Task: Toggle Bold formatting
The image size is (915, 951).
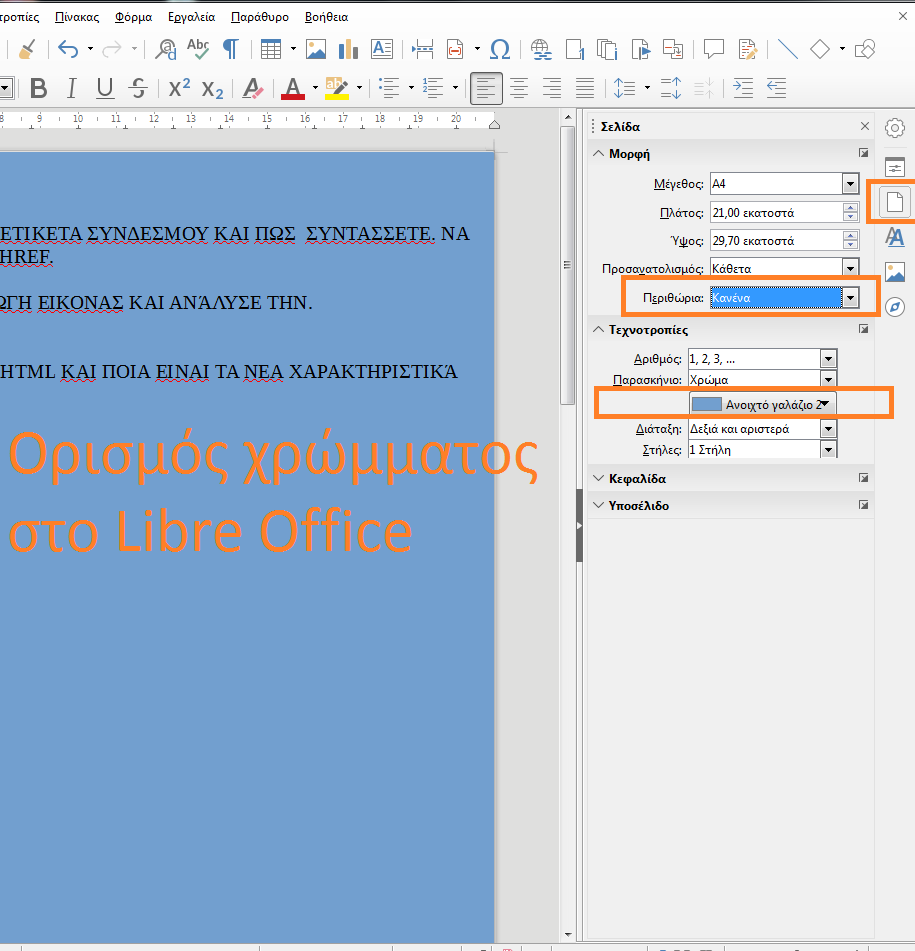Action: 39,88
